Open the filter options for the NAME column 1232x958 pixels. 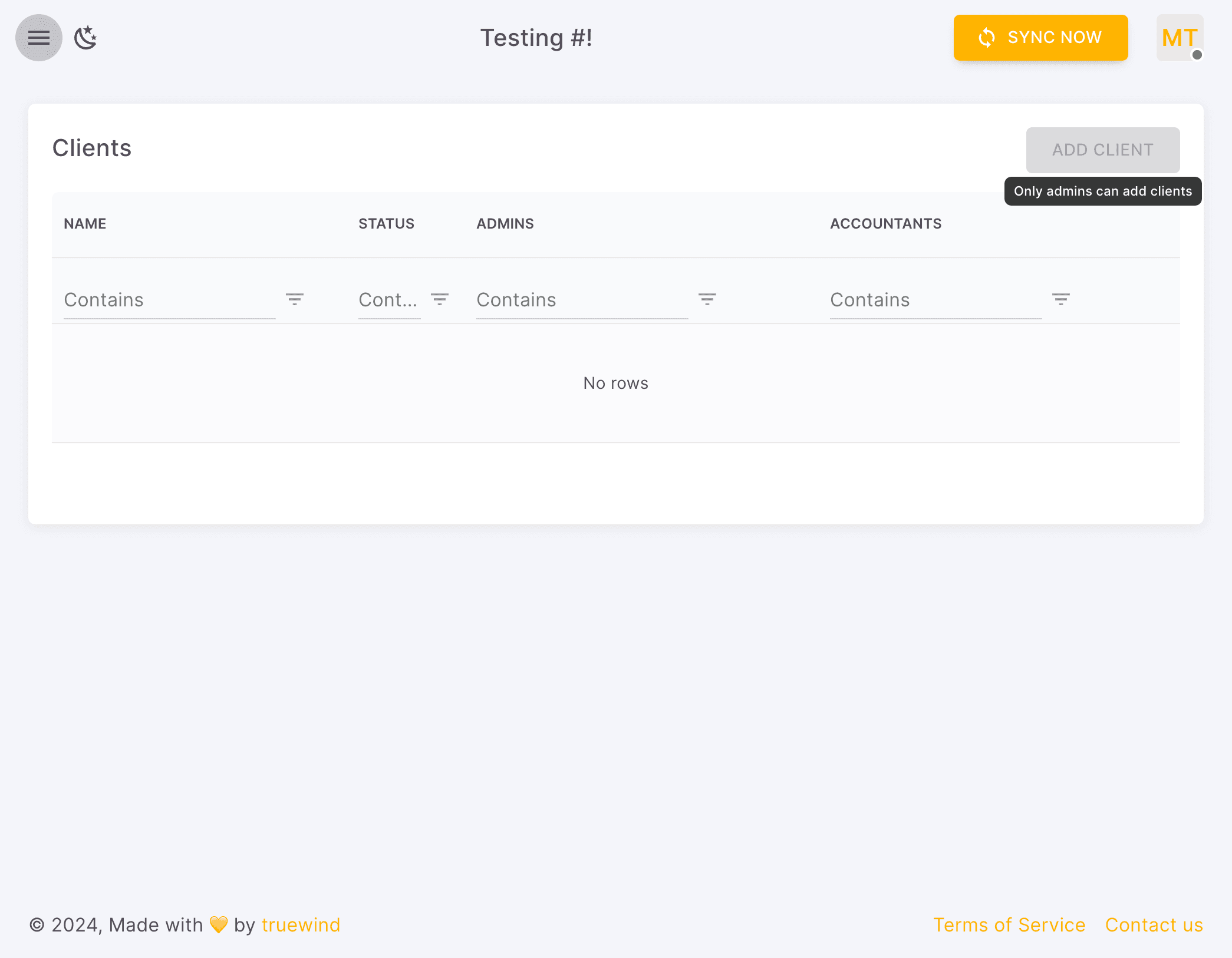coord(295,299)
